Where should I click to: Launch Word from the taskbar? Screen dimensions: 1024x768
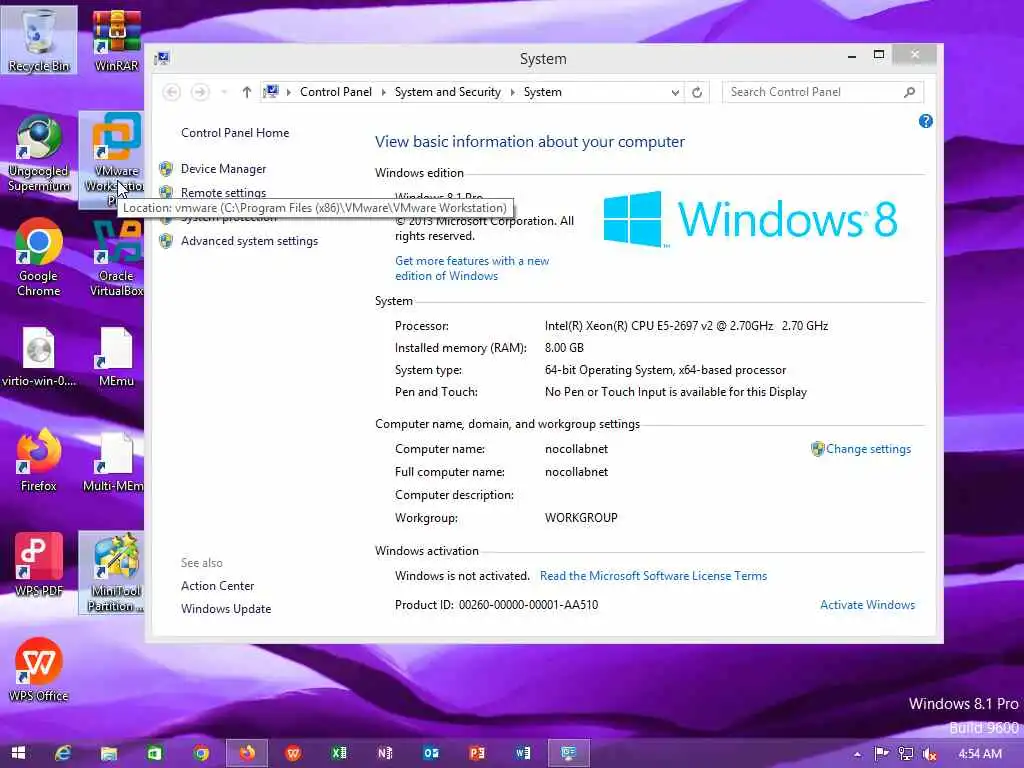click(x=523, y=754)
